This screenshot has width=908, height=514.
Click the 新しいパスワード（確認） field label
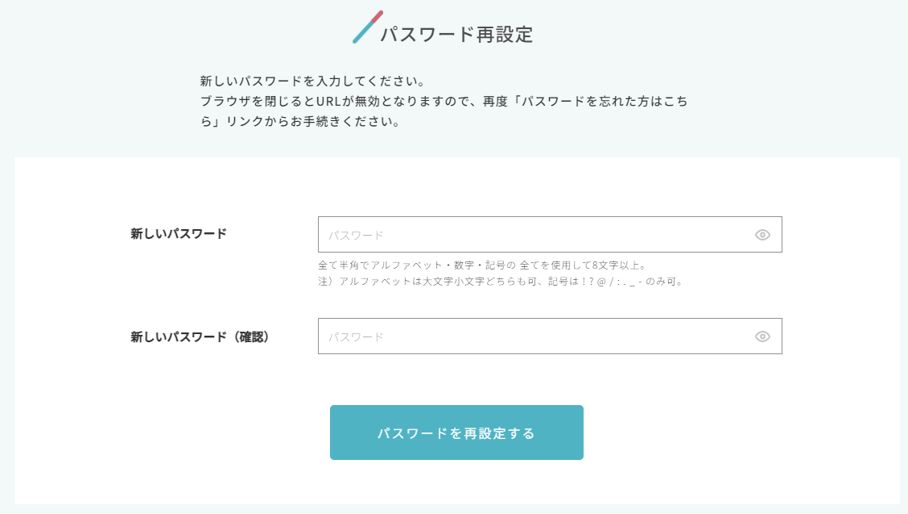pos(200,337)
